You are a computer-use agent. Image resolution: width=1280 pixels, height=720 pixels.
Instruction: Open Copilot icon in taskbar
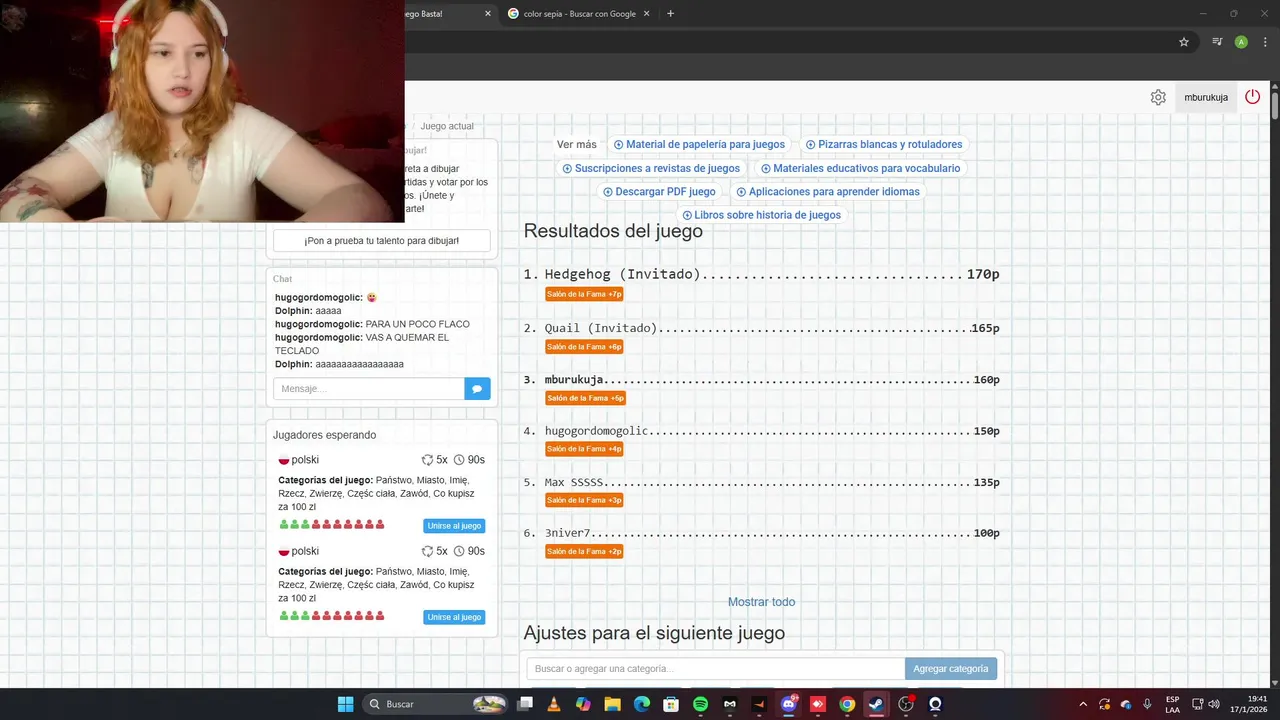583,704
